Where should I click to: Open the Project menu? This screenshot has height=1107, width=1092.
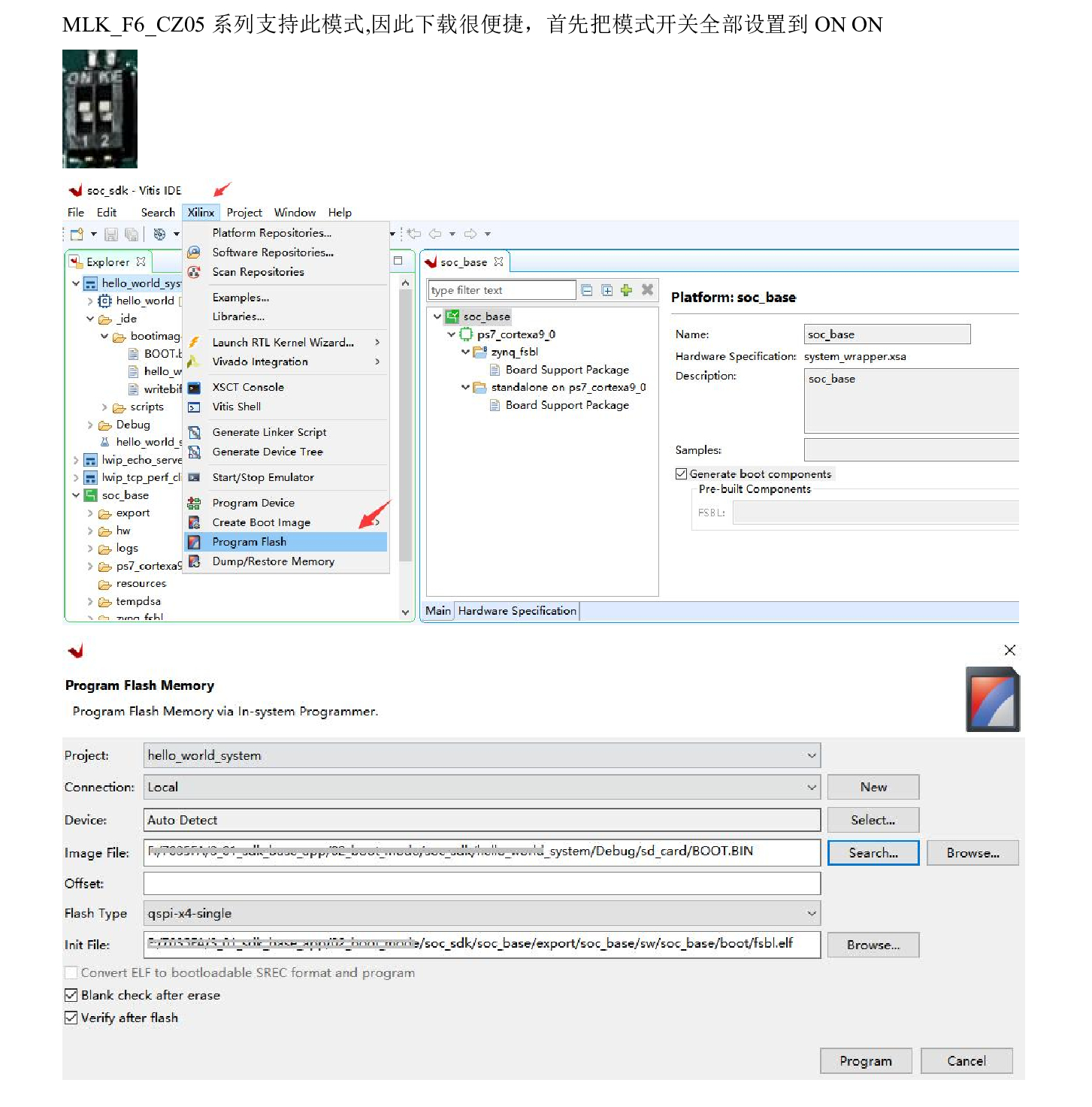coord(244,213)
